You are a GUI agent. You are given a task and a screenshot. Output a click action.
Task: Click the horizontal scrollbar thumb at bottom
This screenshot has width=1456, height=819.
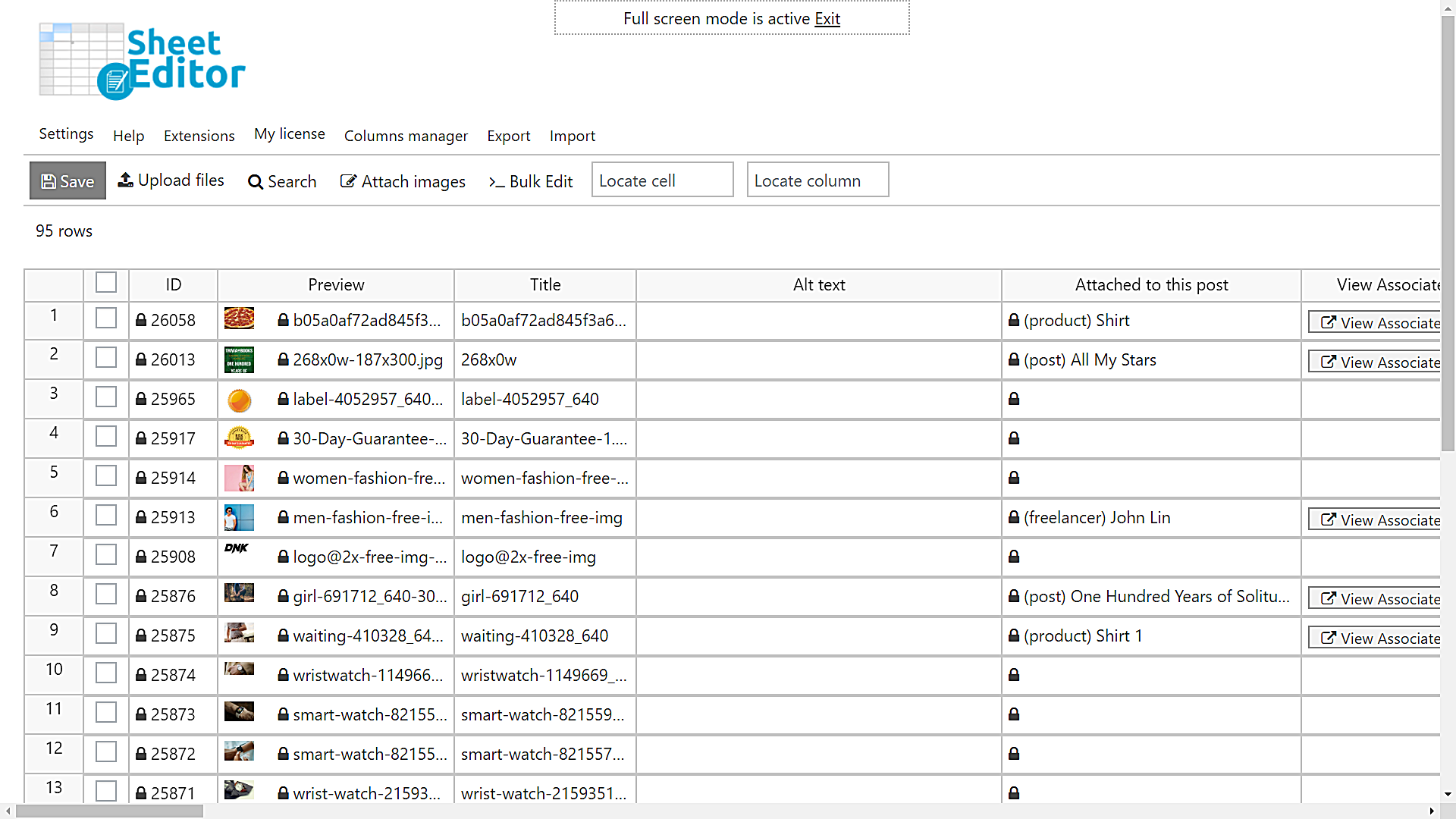[109, 811]
